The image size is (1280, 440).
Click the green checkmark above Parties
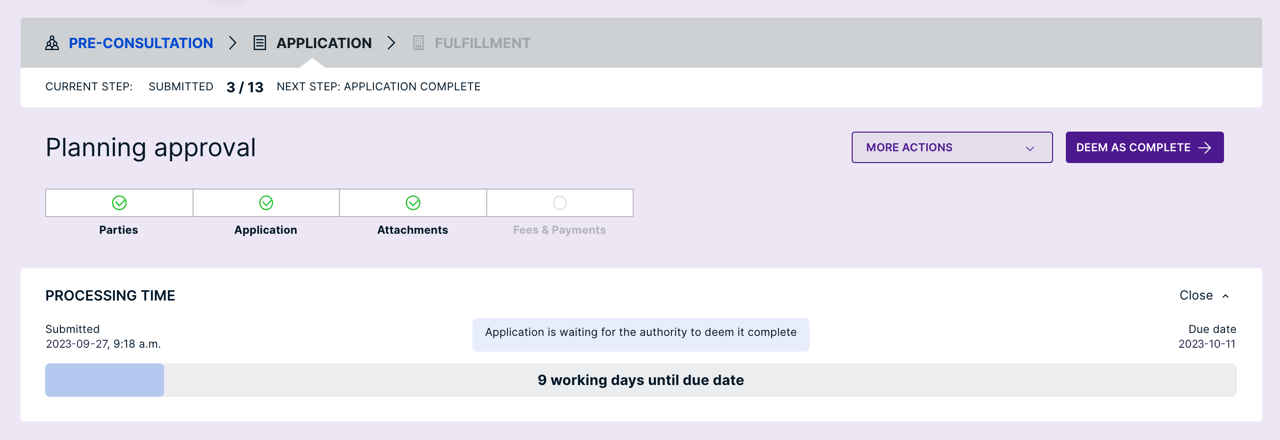pyautogui.click(x=119, y=203)
